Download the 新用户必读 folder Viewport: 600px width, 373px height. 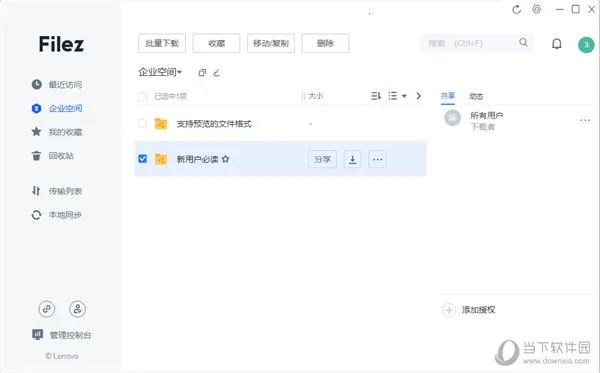(352, 159)
